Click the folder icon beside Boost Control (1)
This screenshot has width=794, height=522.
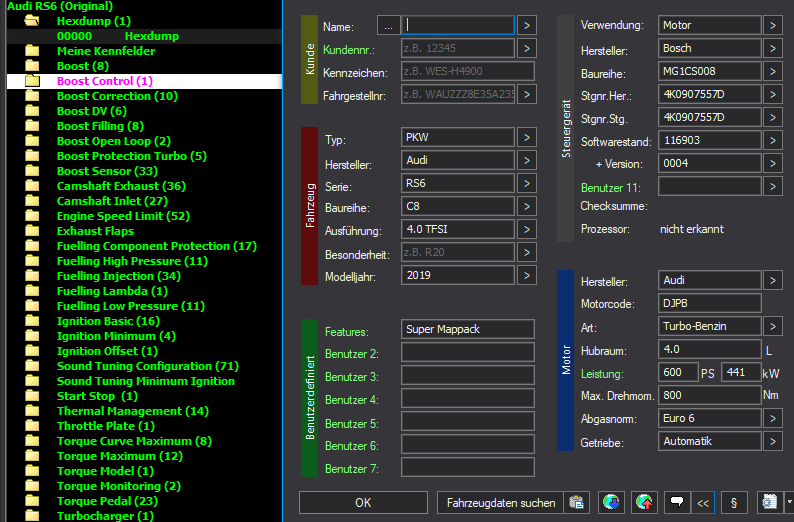(32, 81)
